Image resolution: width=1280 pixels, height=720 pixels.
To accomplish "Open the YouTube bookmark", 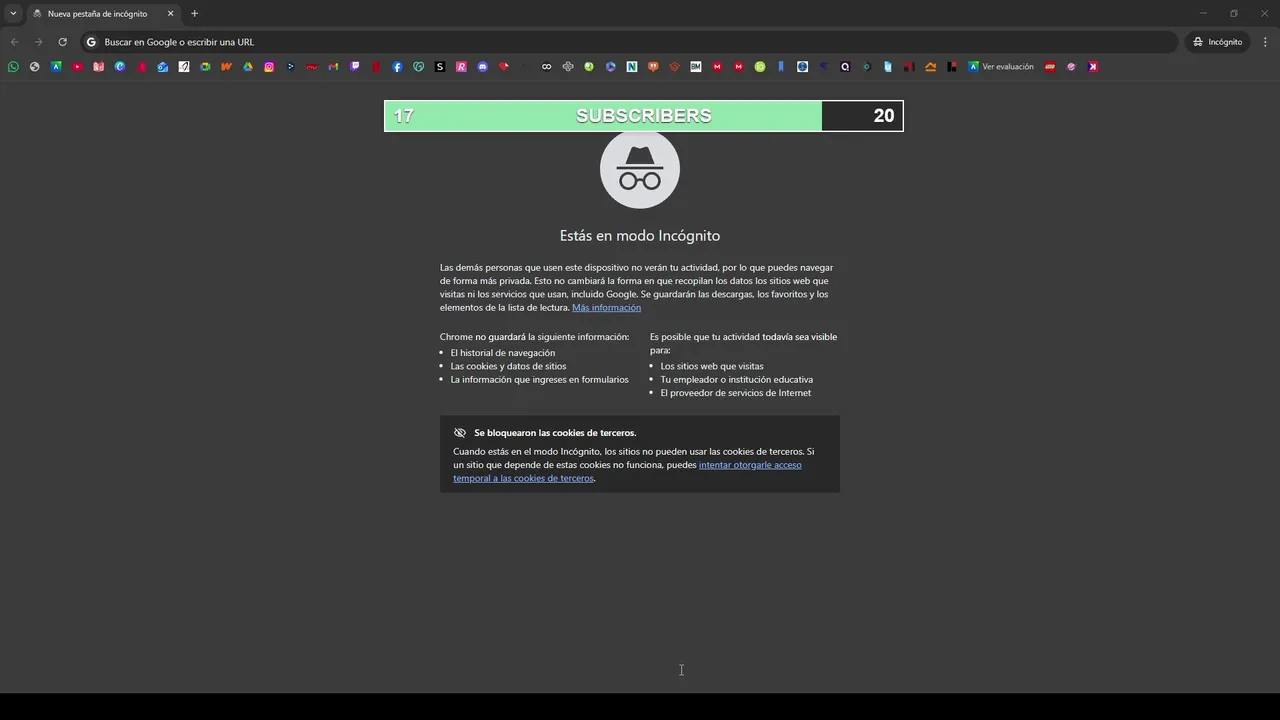I will click(x=77, y=67).
